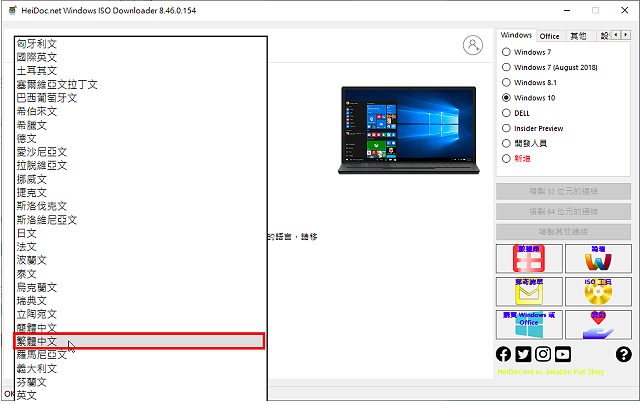The width and height of the screenshot is (643, 405).
Task: Pick 瑞典文 in the language list
Action: pyautogui.click(x=141, y=301)
